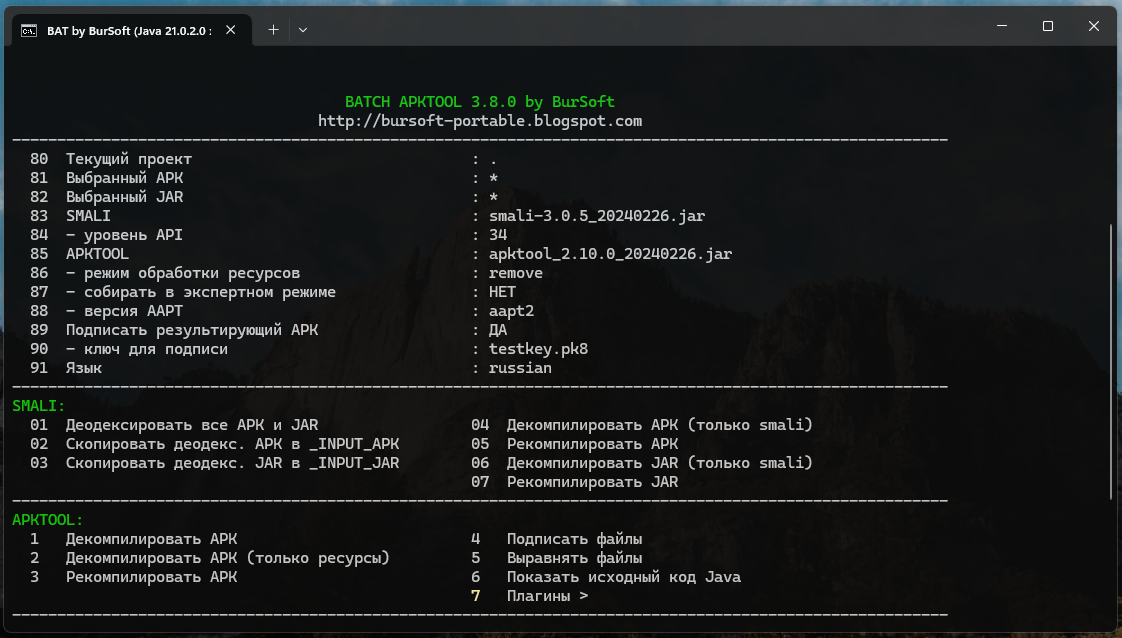Click 1 Декомпилировать APK
This screenshot has width=1122, height=638.
[133, 539]
